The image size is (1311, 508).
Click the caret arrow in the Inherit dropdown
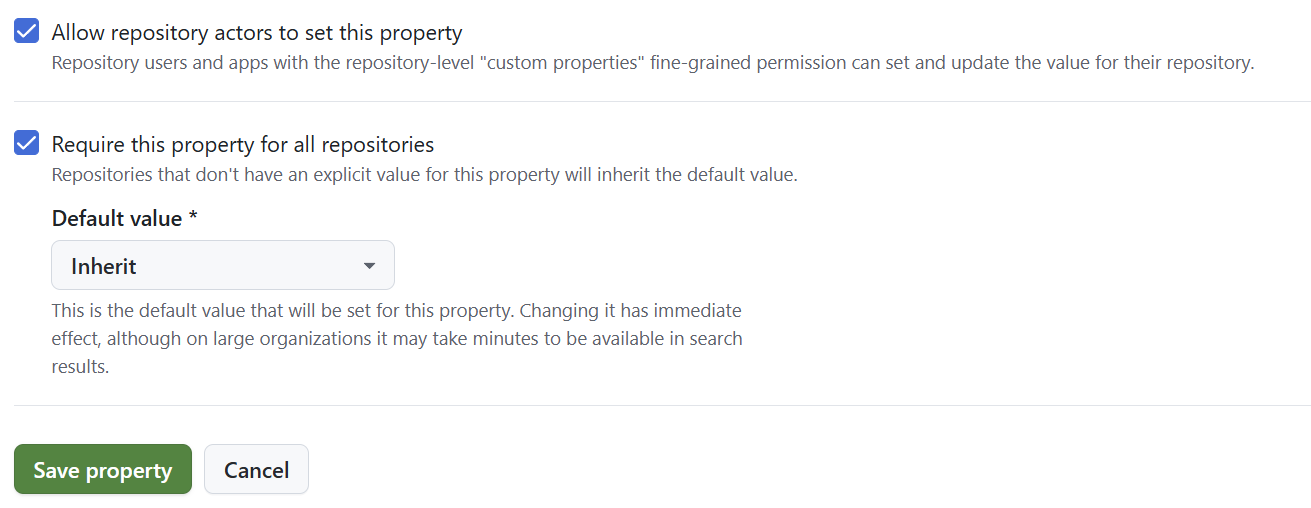coord(369,266)
